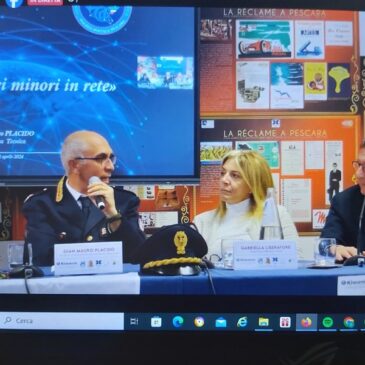Click the live video showing the speakers
Viewport: 365px width, 365px height.
(182, 151)
